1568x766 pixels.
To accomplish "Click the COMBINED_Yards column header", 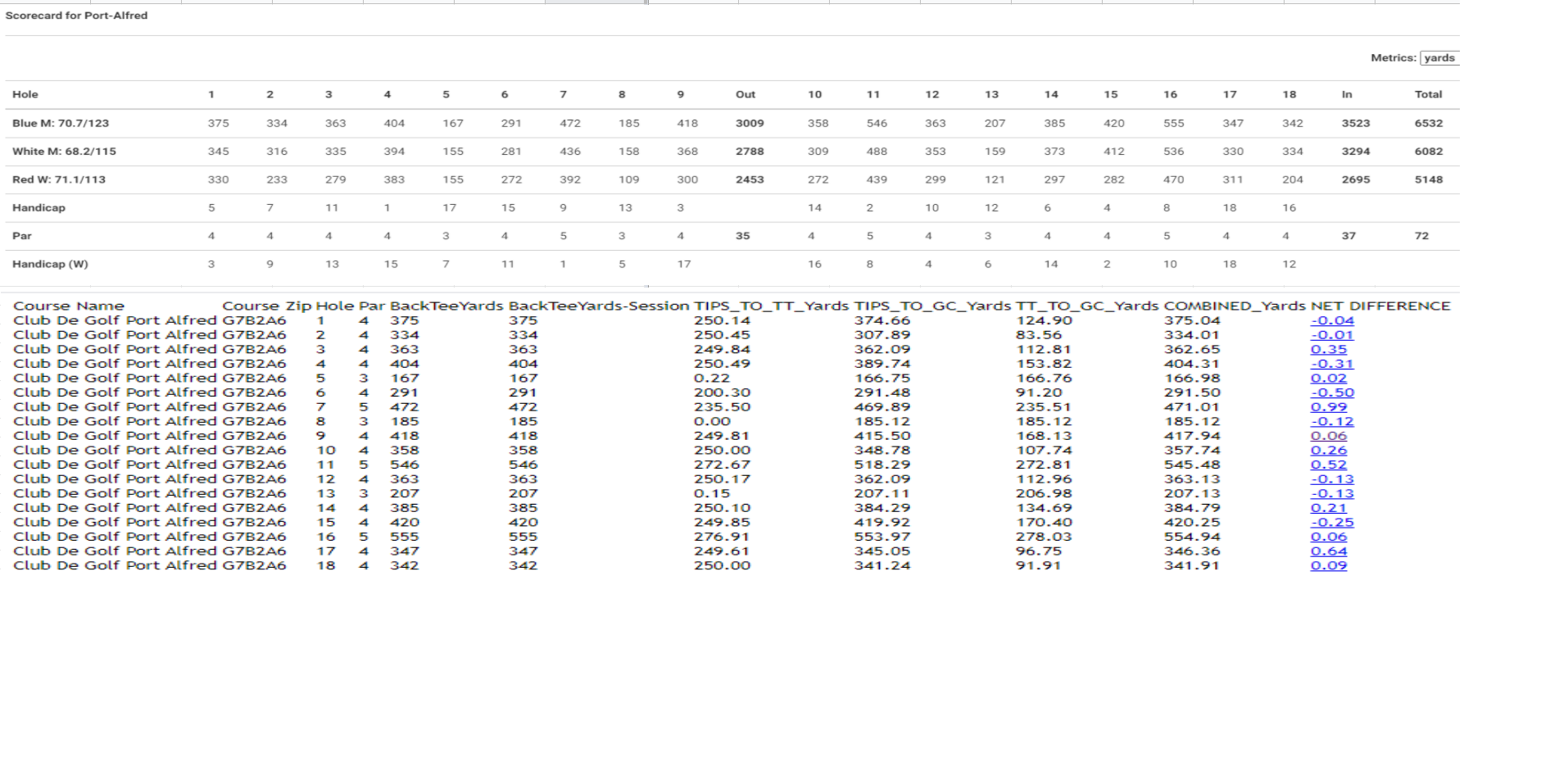I will pyautogui.click(x=1235, y=306).
